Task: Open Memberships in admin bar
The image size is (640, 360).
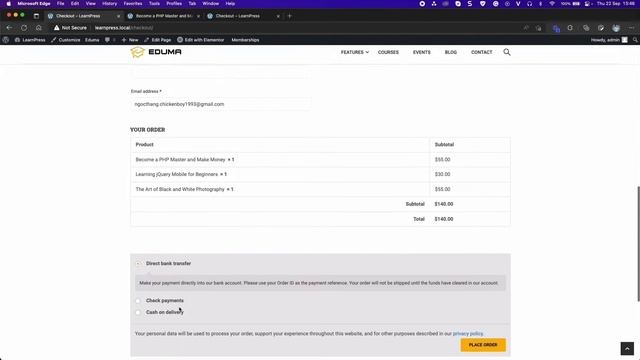Action: click(245, 40)
